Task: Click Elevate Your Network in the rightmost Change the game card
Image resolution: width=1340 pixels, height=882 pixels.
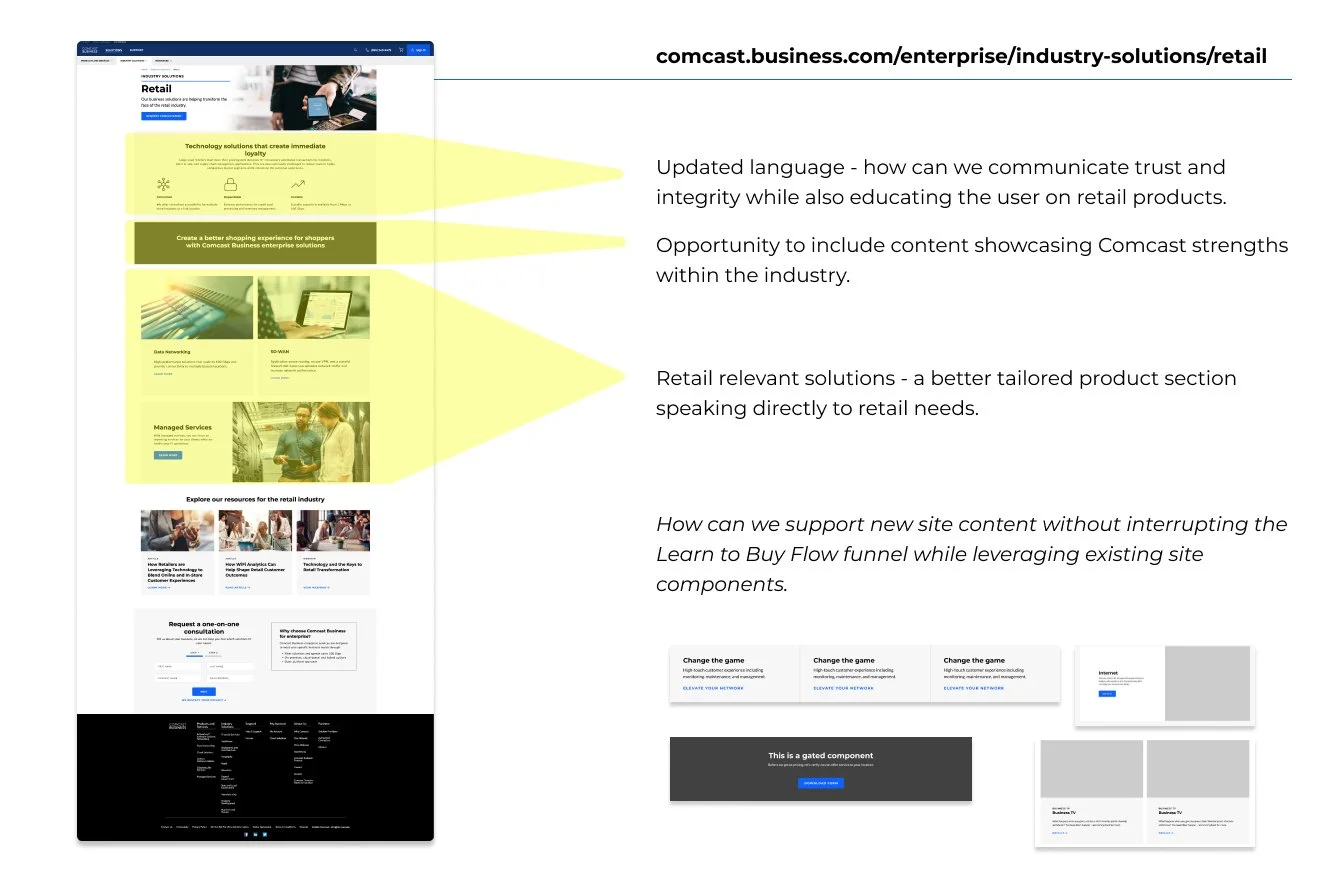Action: pyautogui.click(x=974, y=688)
